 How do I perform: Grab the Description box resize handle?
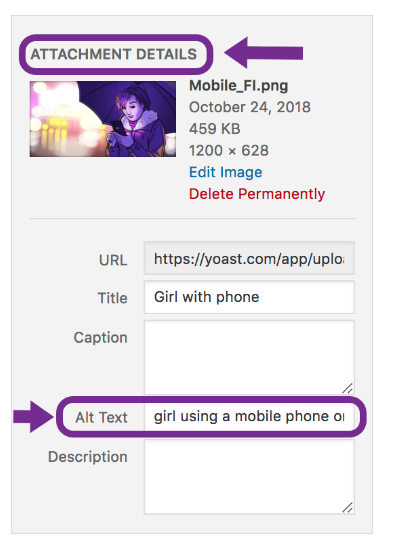point(347,507)
